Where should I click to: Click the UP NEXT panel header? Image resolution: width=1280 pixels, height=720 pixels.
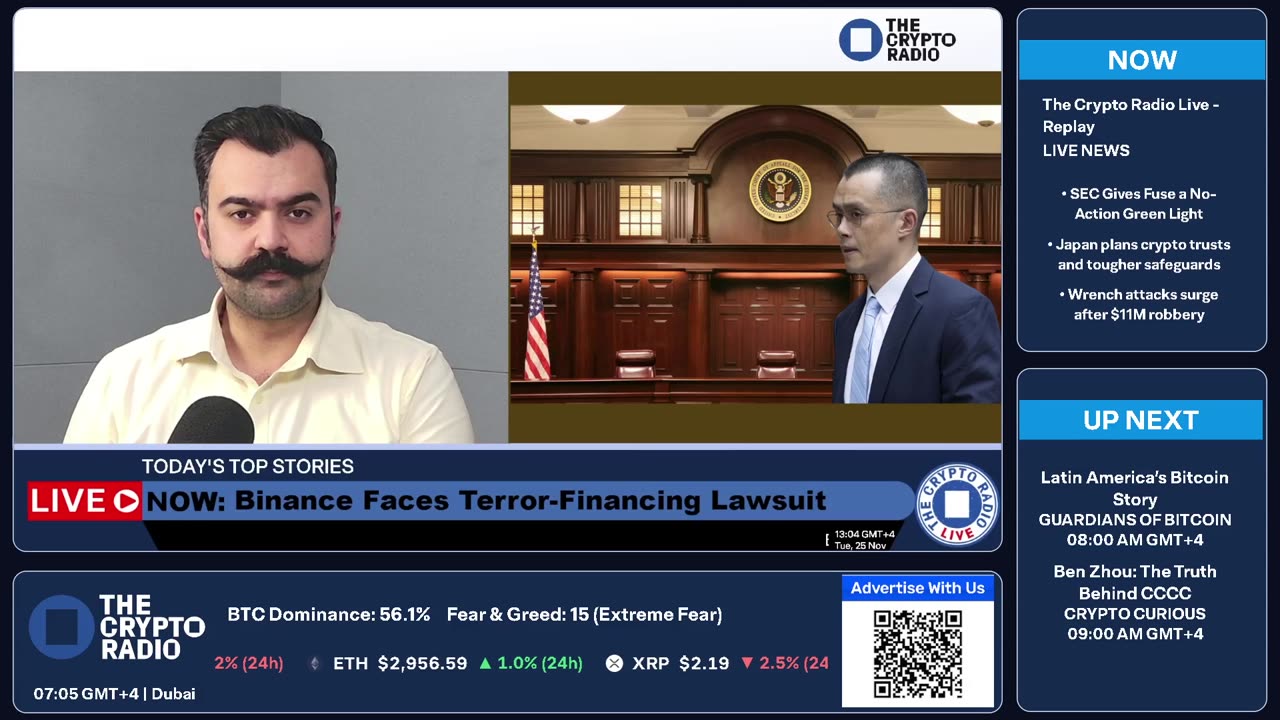pos(1141,420)
